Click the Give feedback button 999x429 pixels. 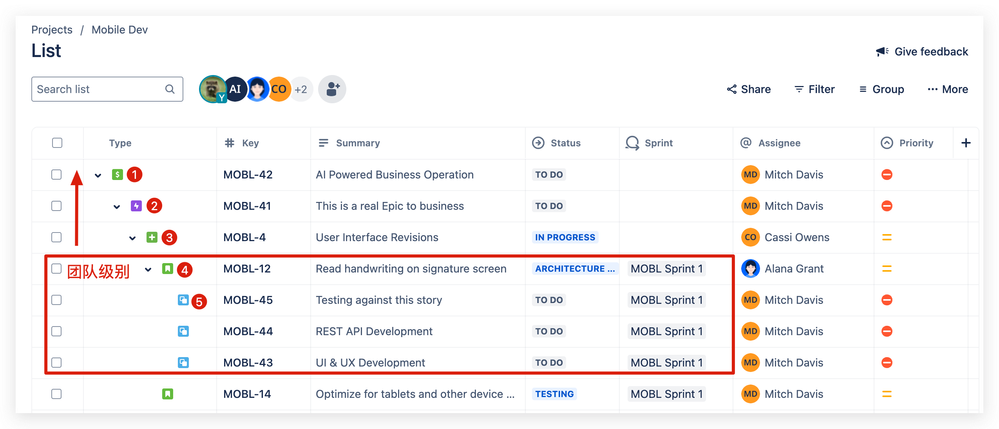click(922, 52)
